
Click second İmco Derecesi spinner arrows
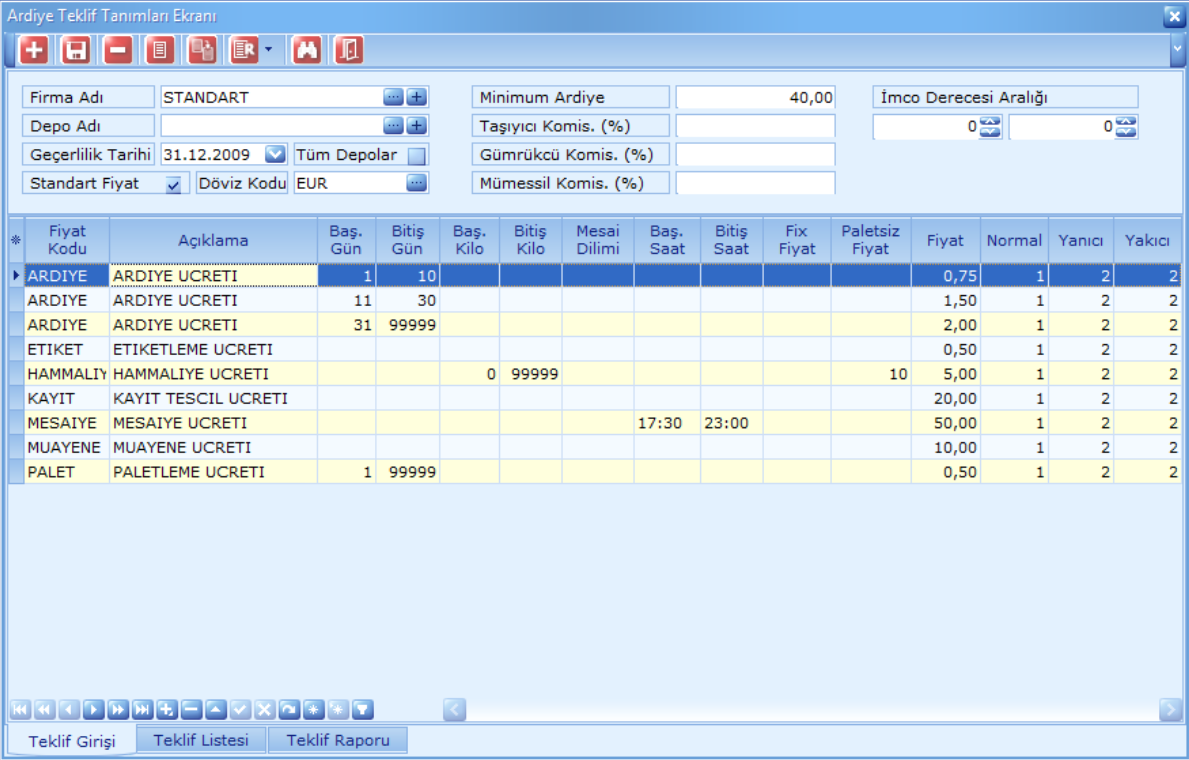coord(1126,127)
